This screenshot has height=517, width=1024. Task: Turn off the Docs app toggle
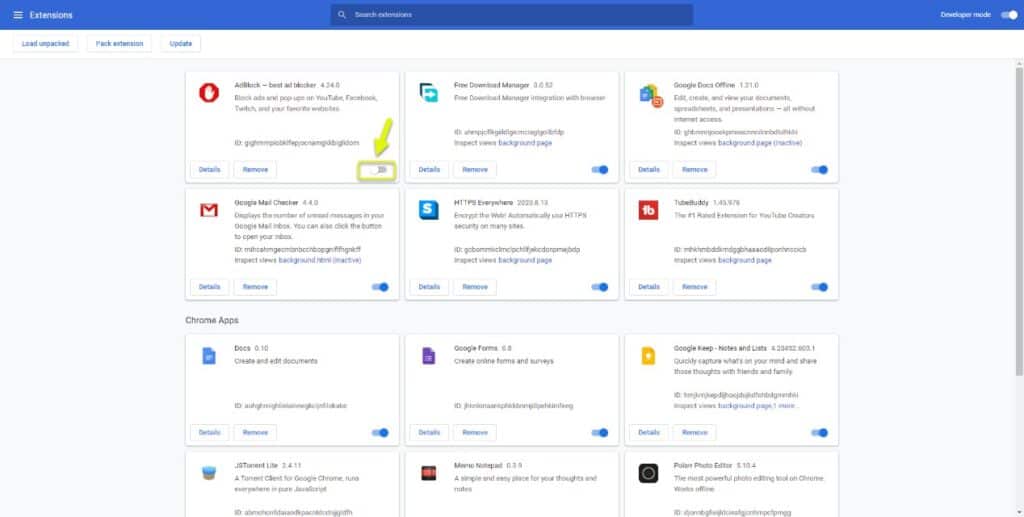[x=380, y=432]
